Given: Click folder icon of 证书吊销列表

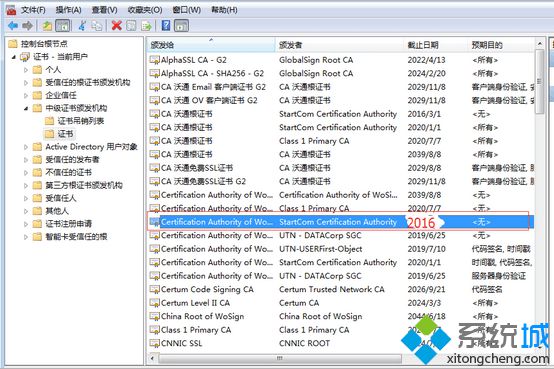Looking at the screenshot, I should [x=49, y=121].
